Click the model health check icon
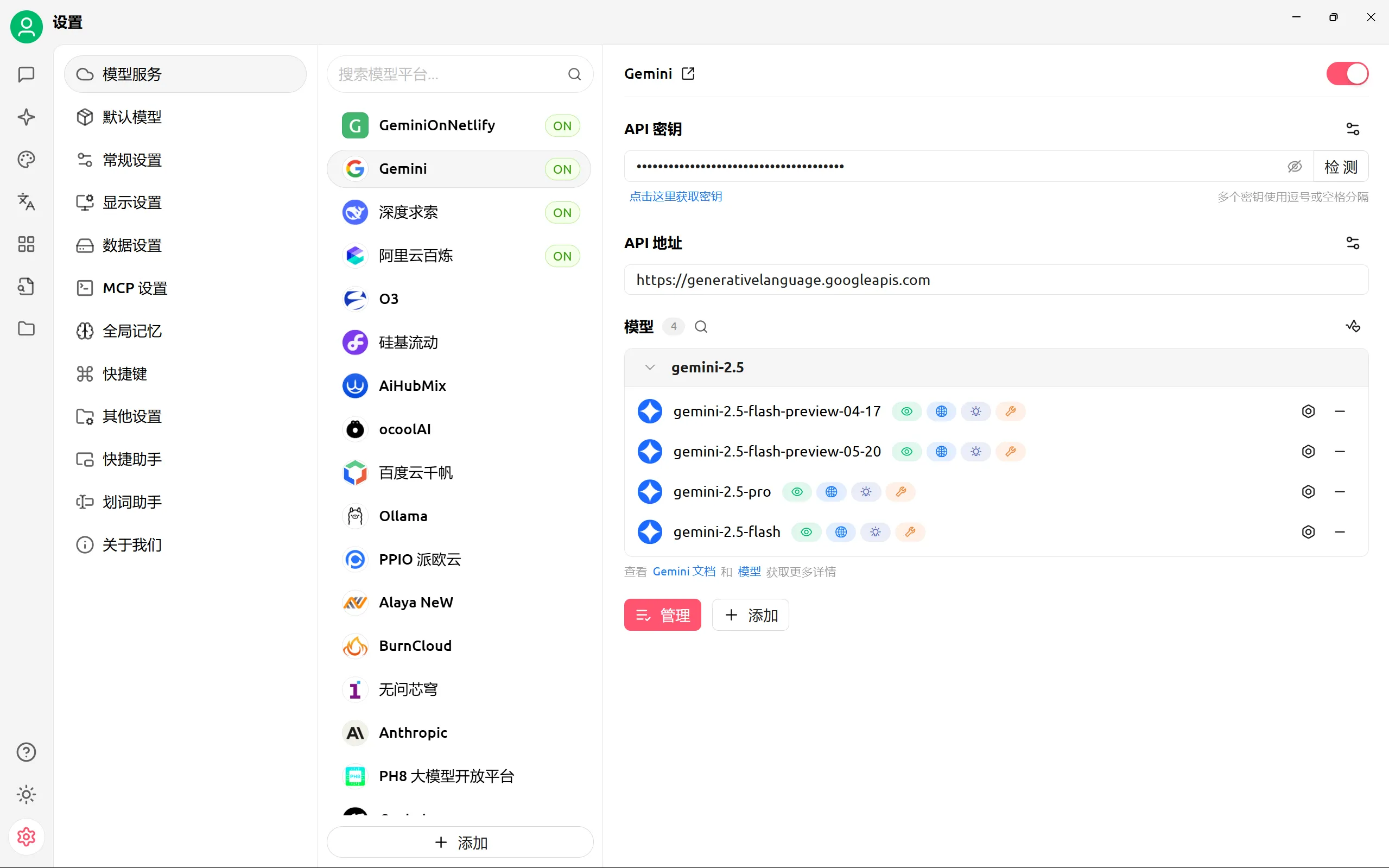 (1352, 327)
